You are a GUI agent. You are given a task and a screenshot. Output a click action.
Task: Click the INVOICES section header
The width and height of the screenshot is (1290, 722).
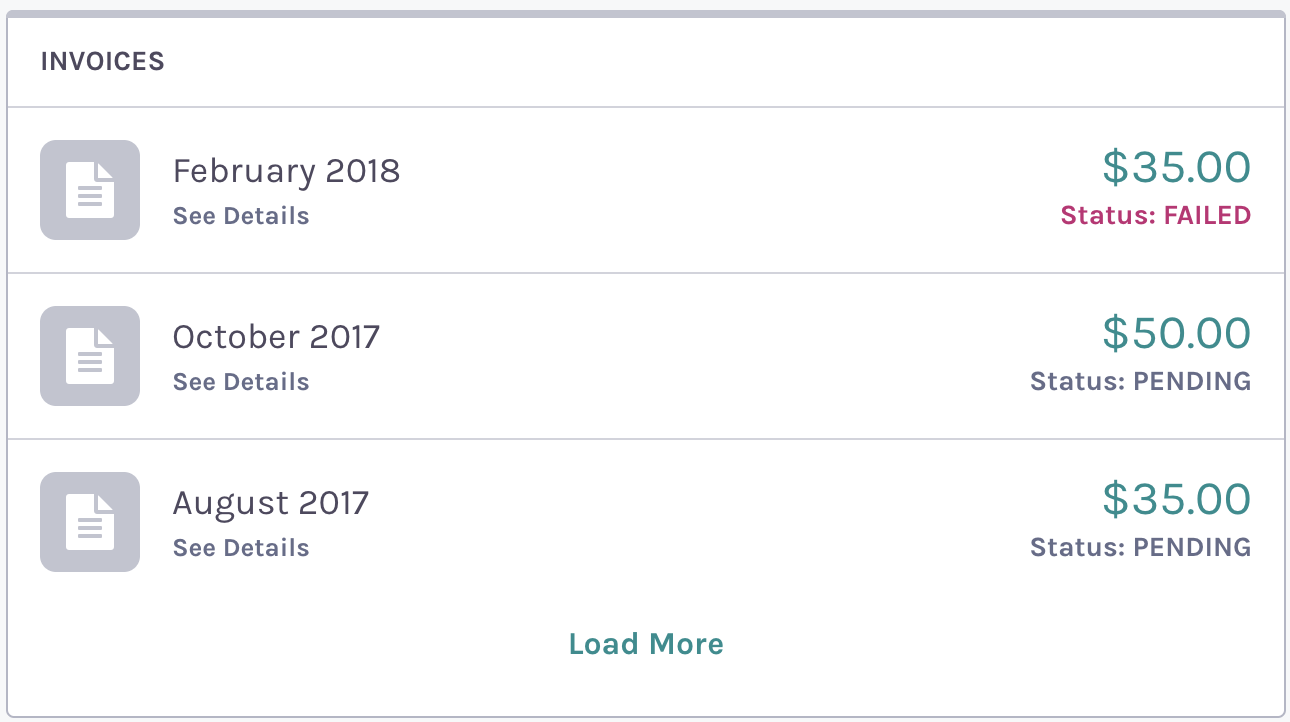[x=102, y=61]
